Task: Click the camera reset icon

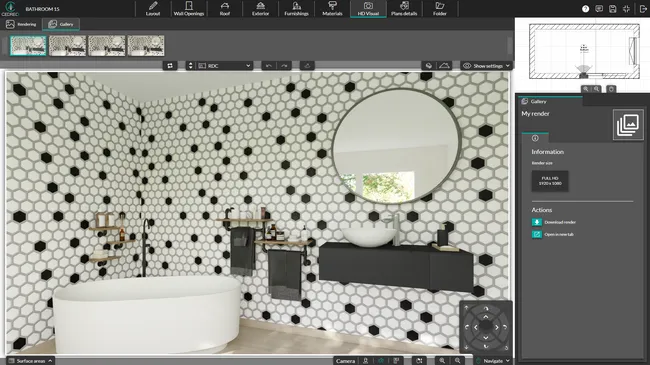Action: click(419, 361)
